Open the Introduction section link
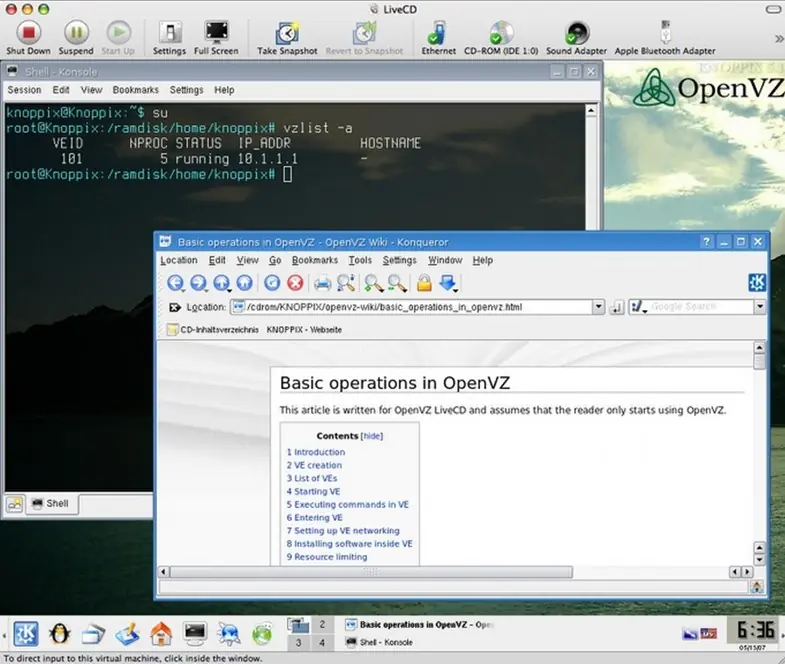 (315, 452)
